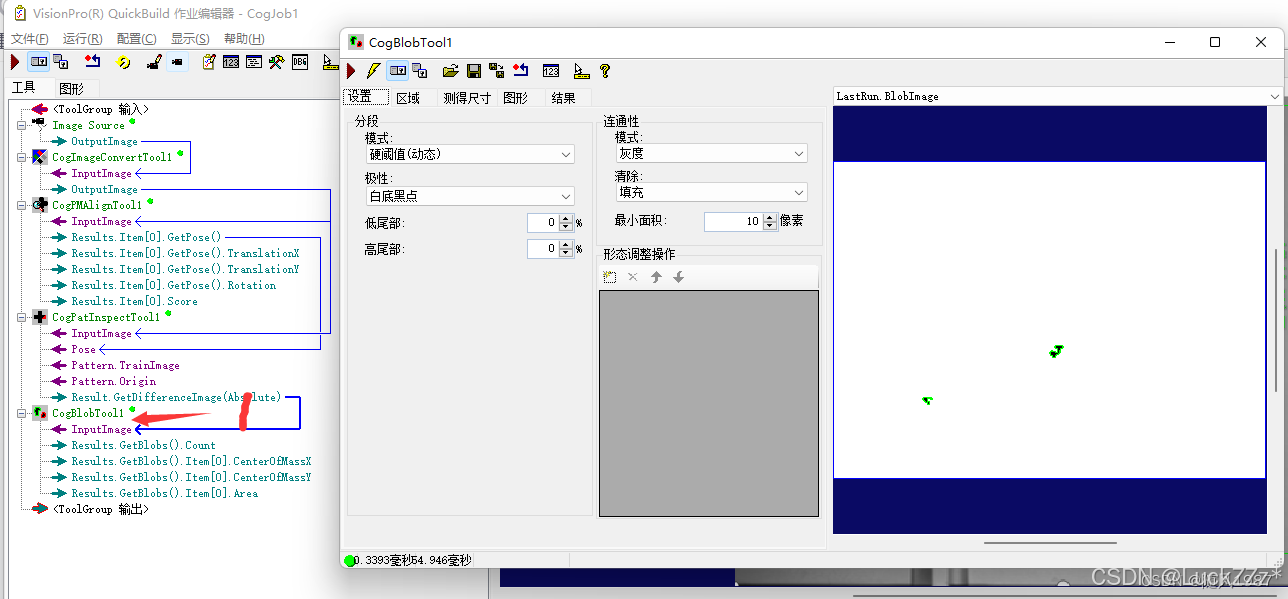This screenshot has height=599, width=1288.
Task: Start continuous run with yellow loop icon
Action: 123,62
